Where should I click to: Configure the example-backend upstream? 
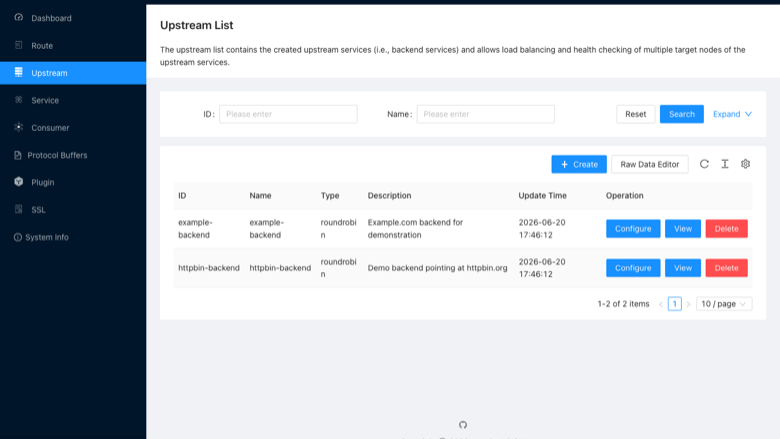633,229
